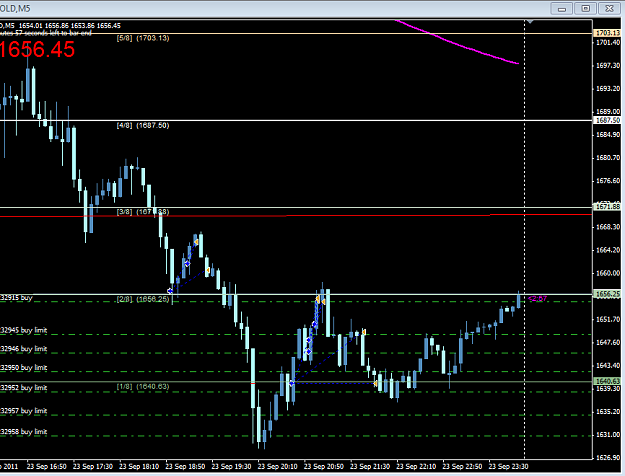Click the 23 Sep 18:10 time label
Viewport: 625px width, 476px height.
pyautogui.click(x=139, y=466)
